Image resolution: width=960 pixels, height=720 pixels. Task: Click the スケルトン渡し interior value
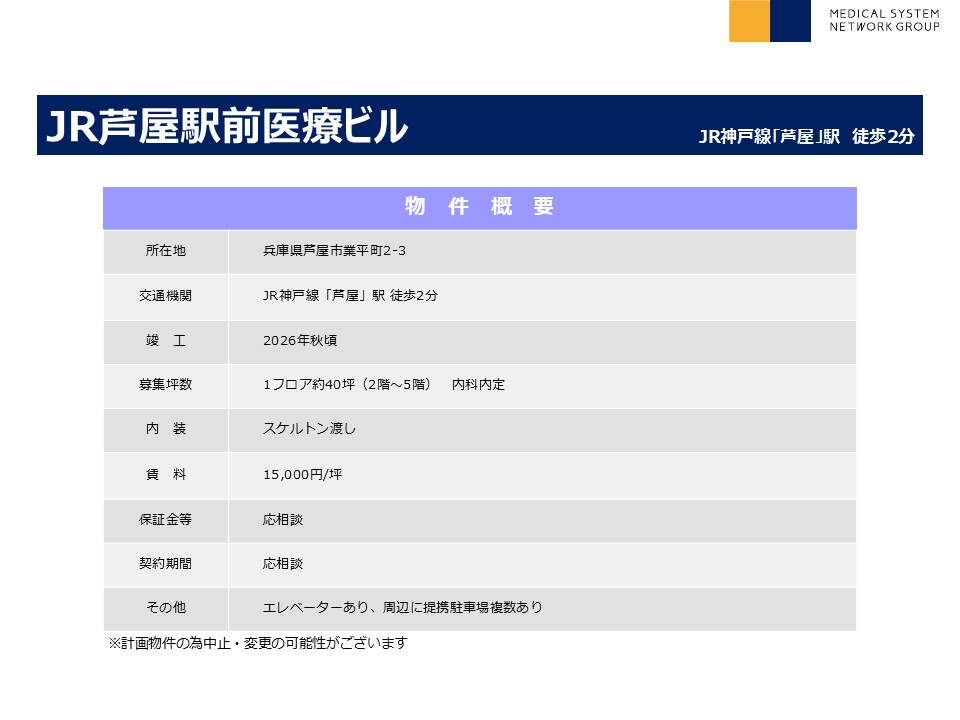309,429
